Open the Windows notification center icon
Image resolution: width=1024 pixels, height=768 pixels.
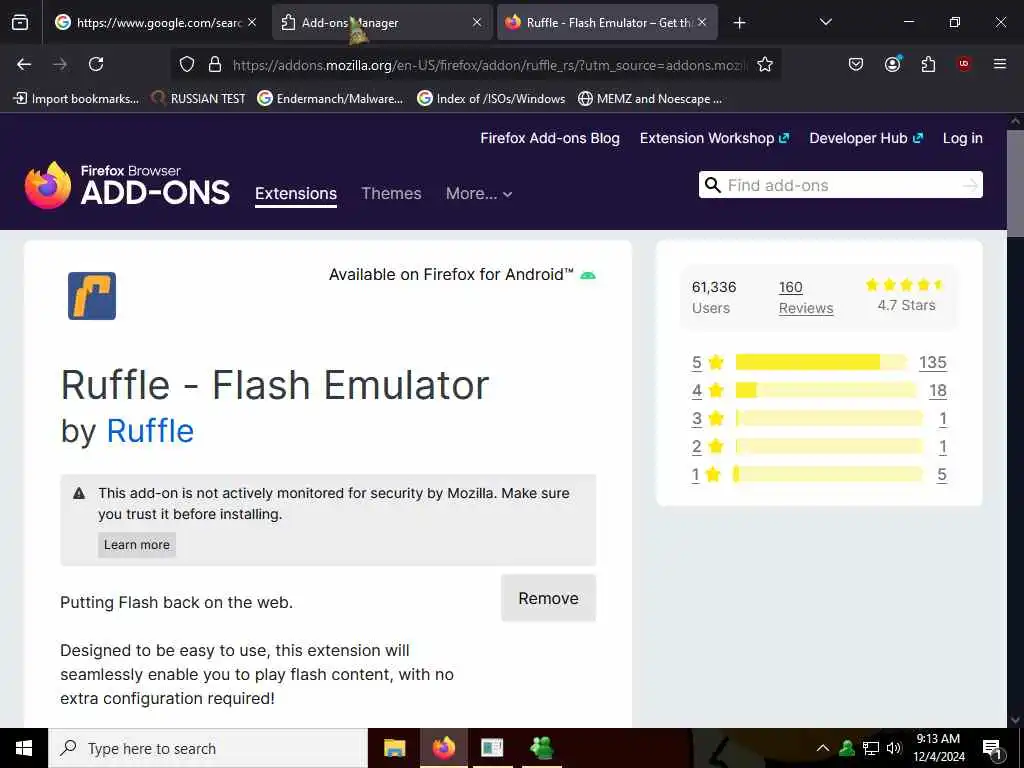[992, 749]
